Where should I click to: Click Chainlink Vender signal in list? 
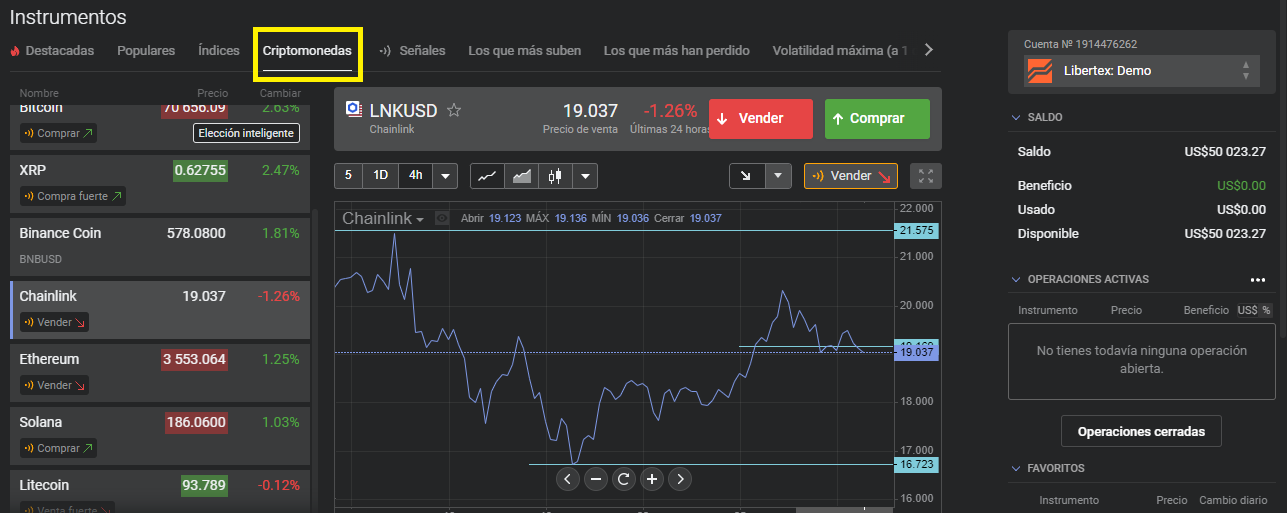55,322
